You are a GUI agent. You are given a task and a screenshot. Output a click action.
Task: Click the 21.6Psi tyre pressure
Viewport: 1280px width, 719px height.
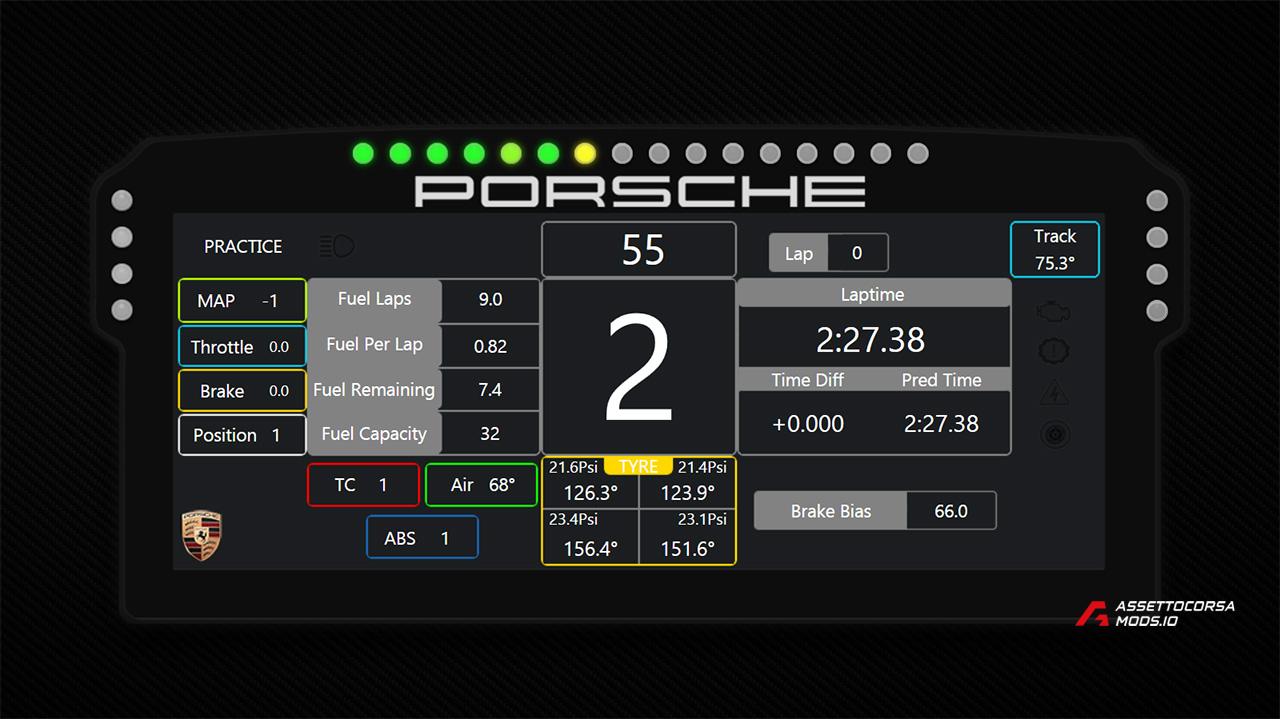(x=574, y=467)
